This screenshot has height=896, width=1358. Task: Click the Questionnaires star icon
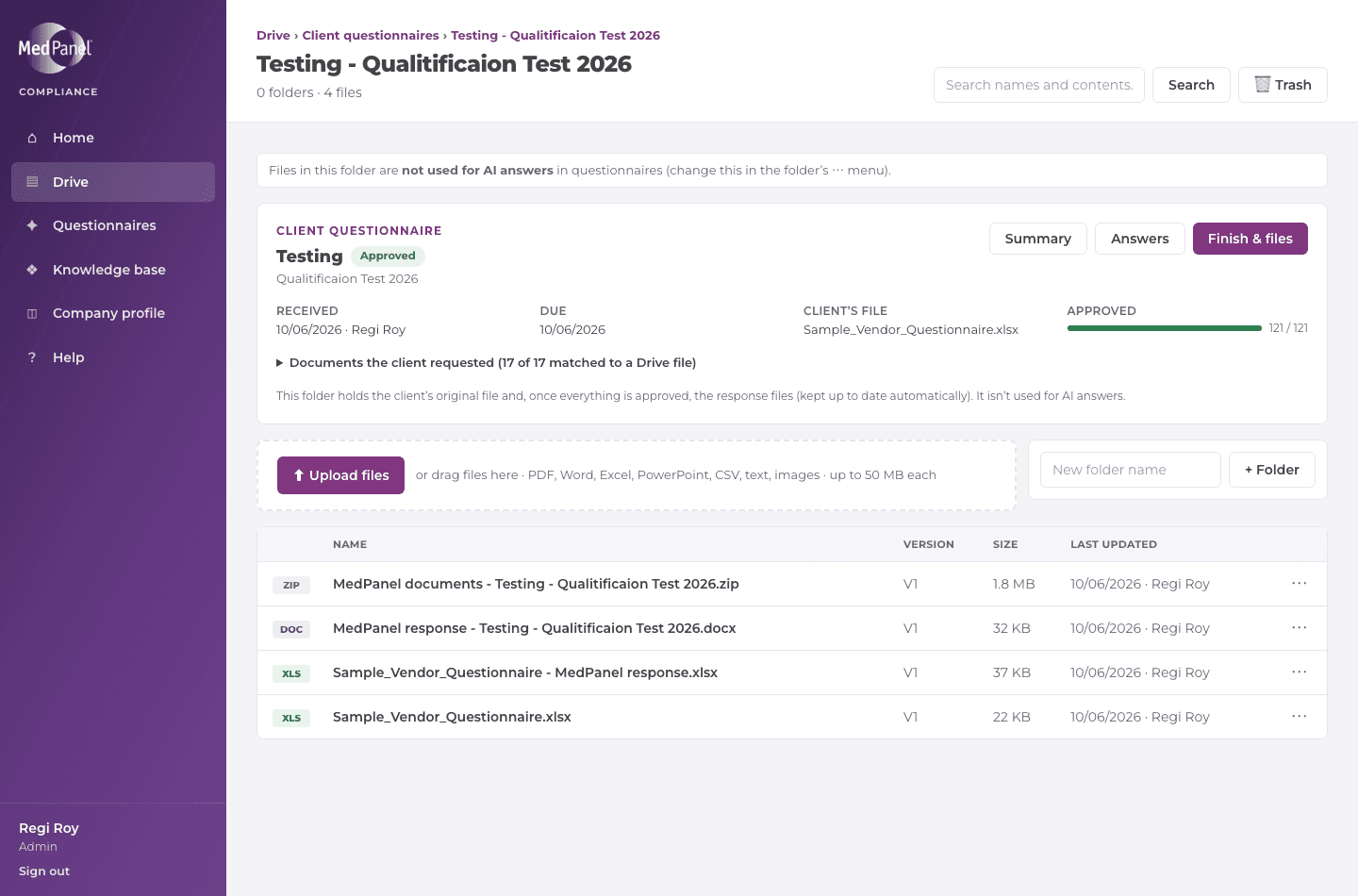tap(32, 225)
